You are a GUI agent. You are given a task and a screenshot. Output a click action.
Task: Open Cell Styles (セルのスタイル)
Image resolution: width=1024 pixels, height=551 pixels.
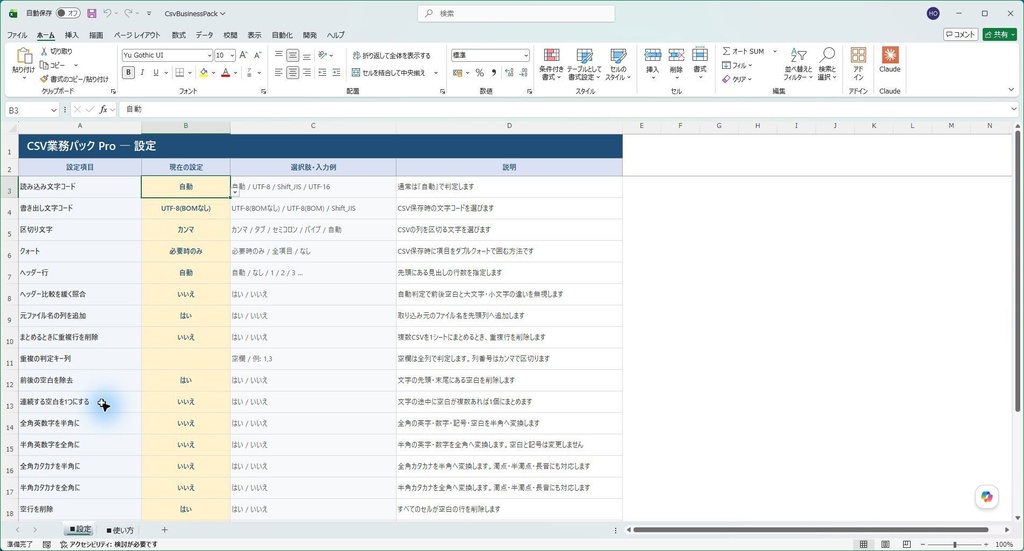coord(618,64)
